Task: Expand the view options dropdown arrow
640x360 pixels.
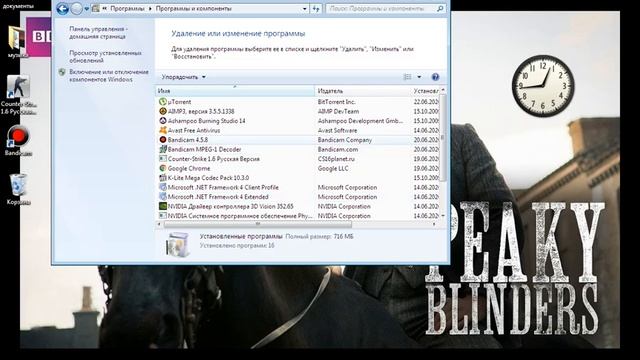Action: (x=419, y=77)
